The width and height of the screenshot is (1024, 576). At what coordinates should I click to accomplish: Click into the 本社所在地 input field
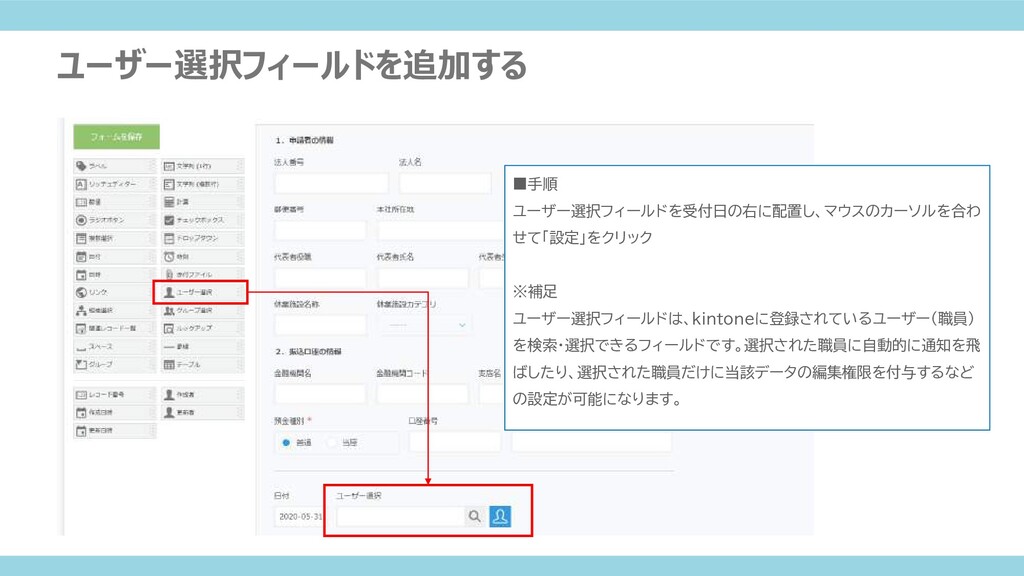441,230
